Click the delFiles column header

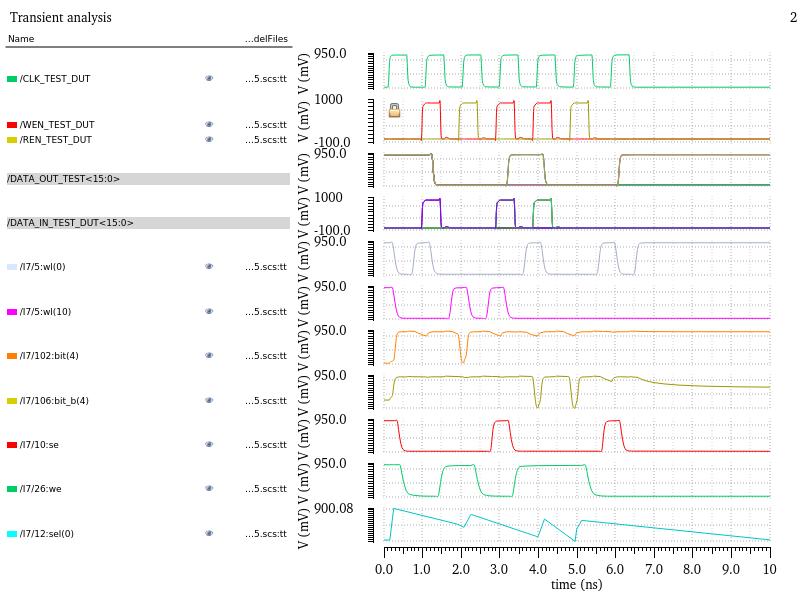click(x=266, y=39)
